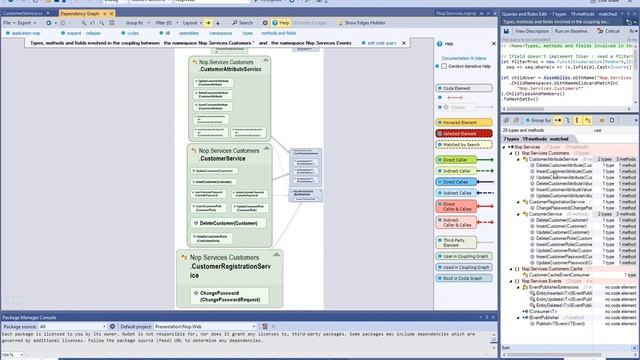Image resolution: width=640 pixels, height=360 pixels.
Task: Click the zoom-in magnifier icon
Action: pyautogui.click(x=84, y=23)
